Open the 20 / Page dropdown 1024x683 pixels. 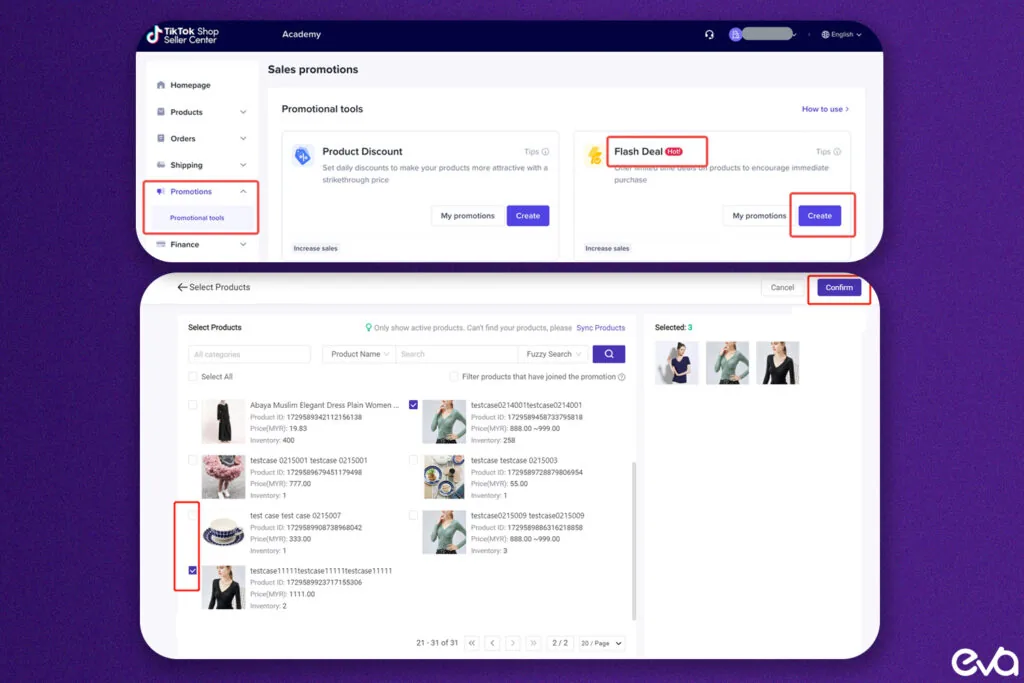(x=601, y=643)
